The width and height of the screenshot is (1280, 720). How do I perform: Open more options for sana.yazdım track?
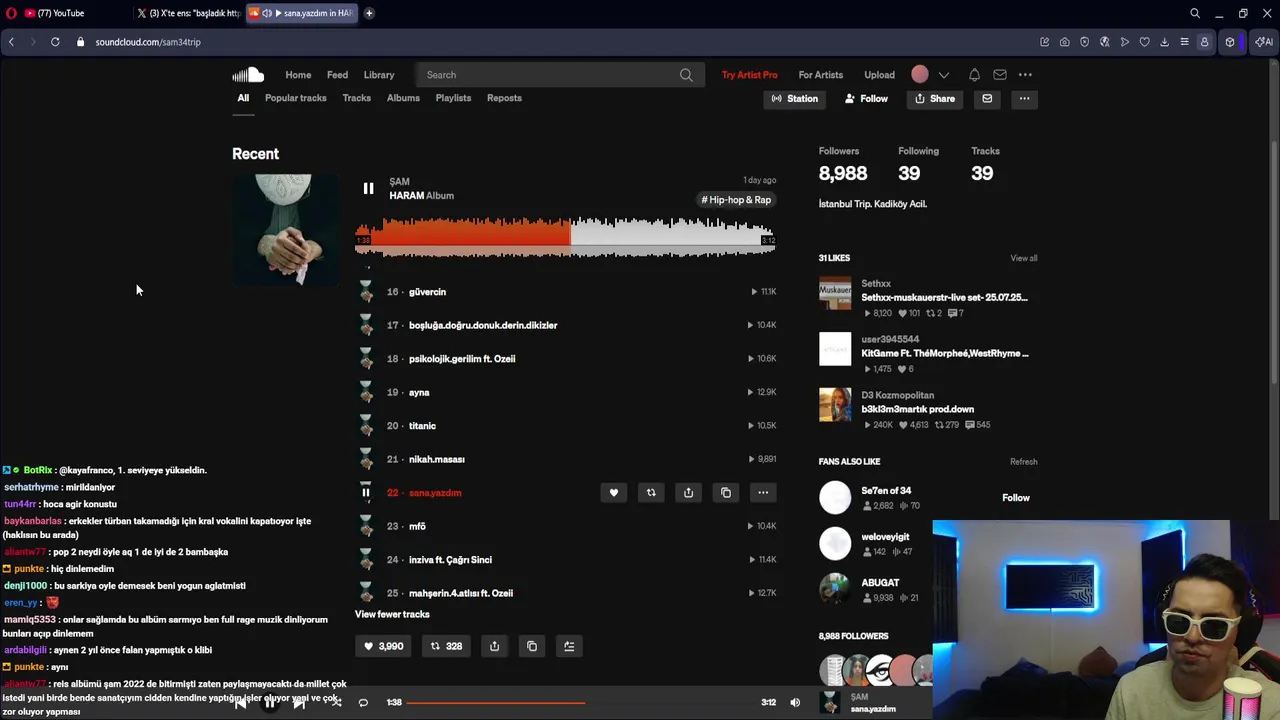pyautogui.click(x=763, y=492)
